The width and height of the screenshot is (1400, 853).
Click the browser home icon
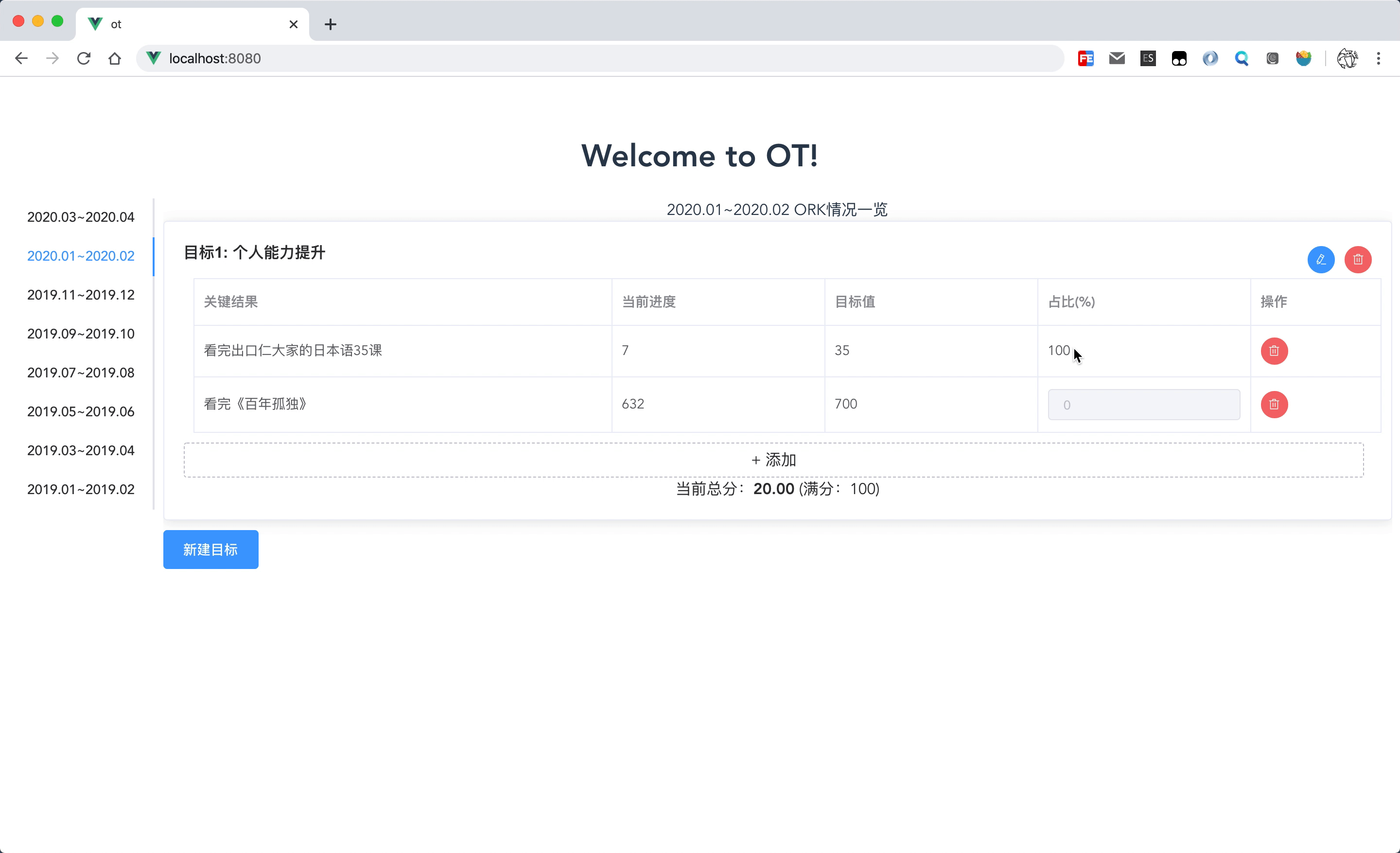coord(115,58)
